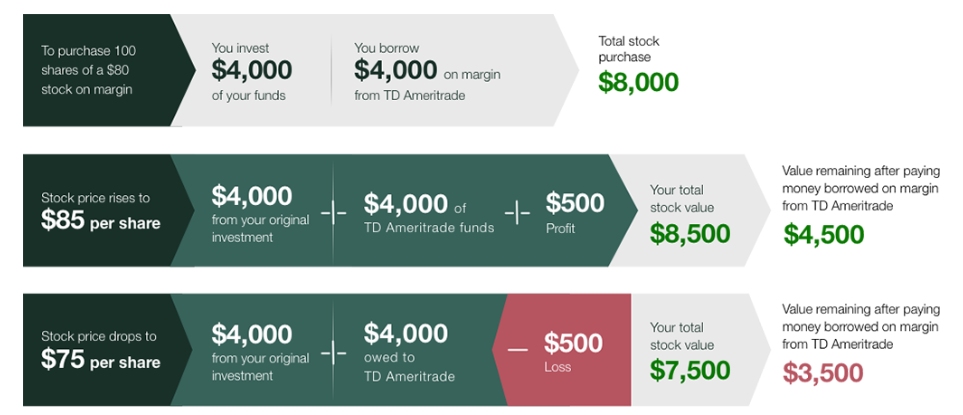
Task: Click 'You invest $4,000 of your funds'
Action: point(252,71)
